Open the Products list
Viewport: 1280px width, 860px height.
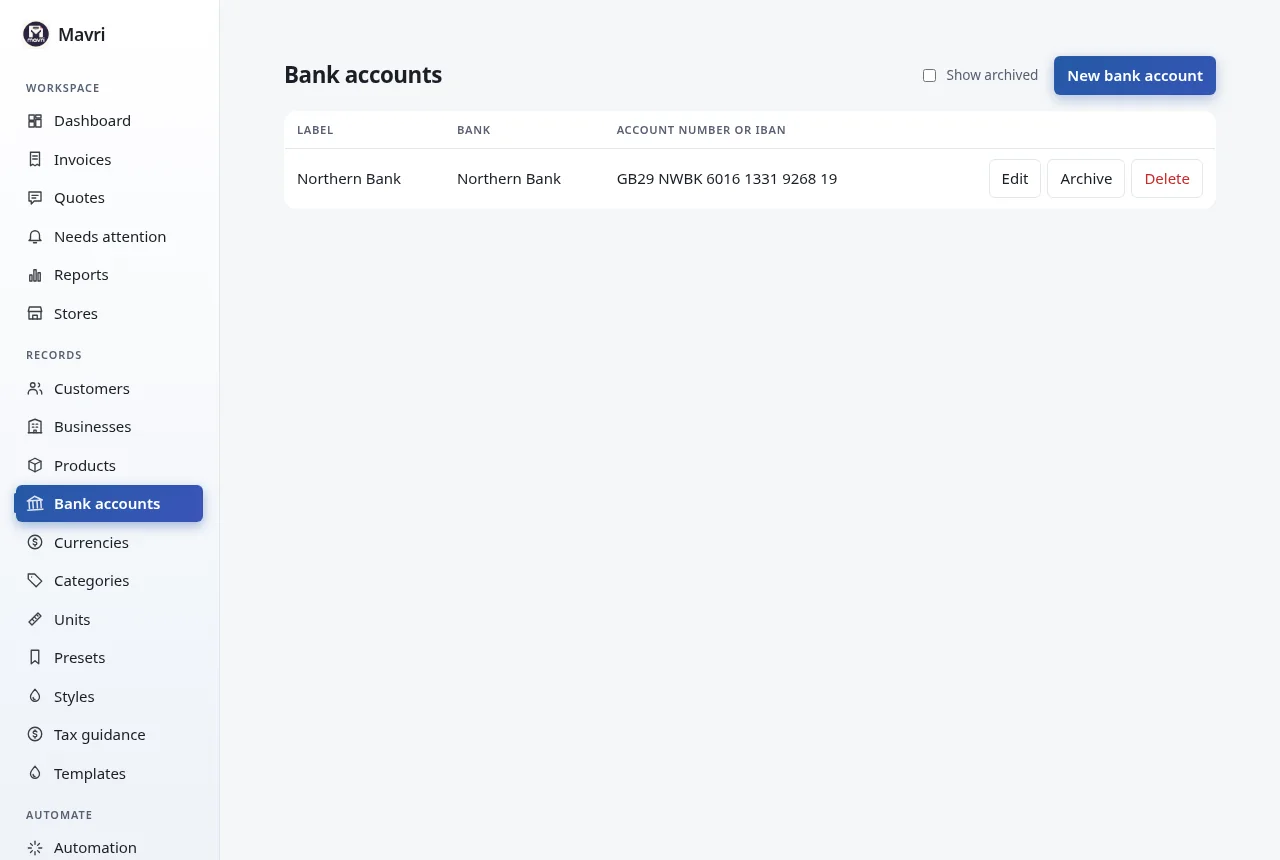(x=109, y=465)
